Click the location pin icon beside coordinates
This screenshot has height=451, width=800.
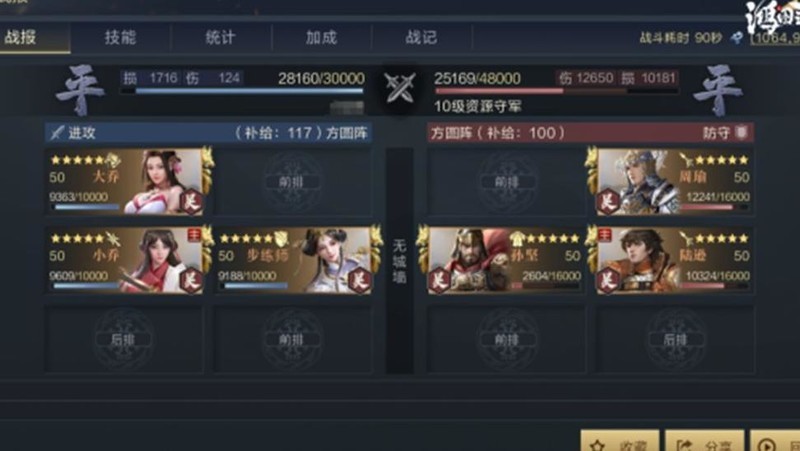pos(736,37)
